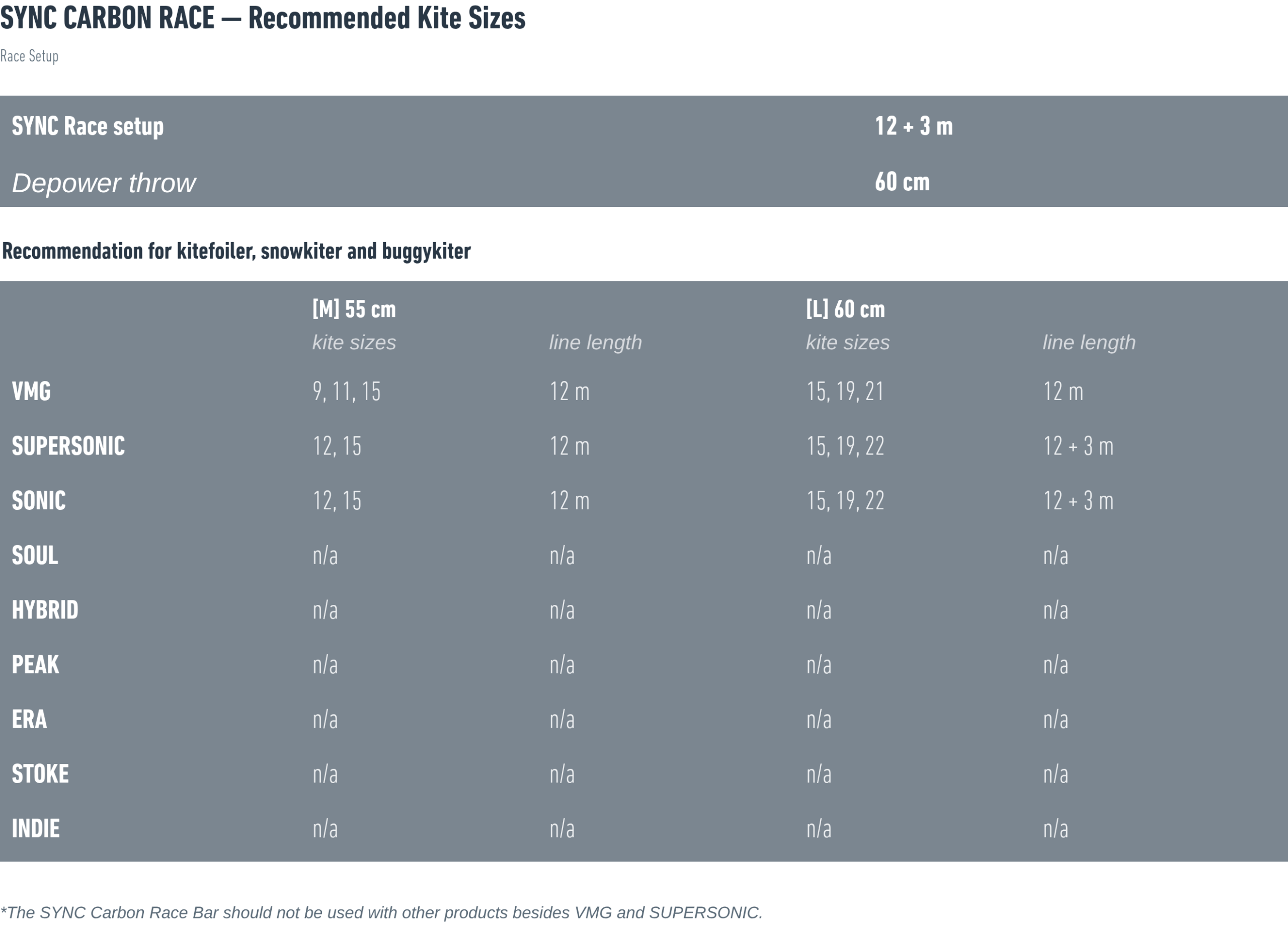Click INDIE 'n/a' kite sizes under [L]
This screenshot has height=926, width=1288.
819,829
